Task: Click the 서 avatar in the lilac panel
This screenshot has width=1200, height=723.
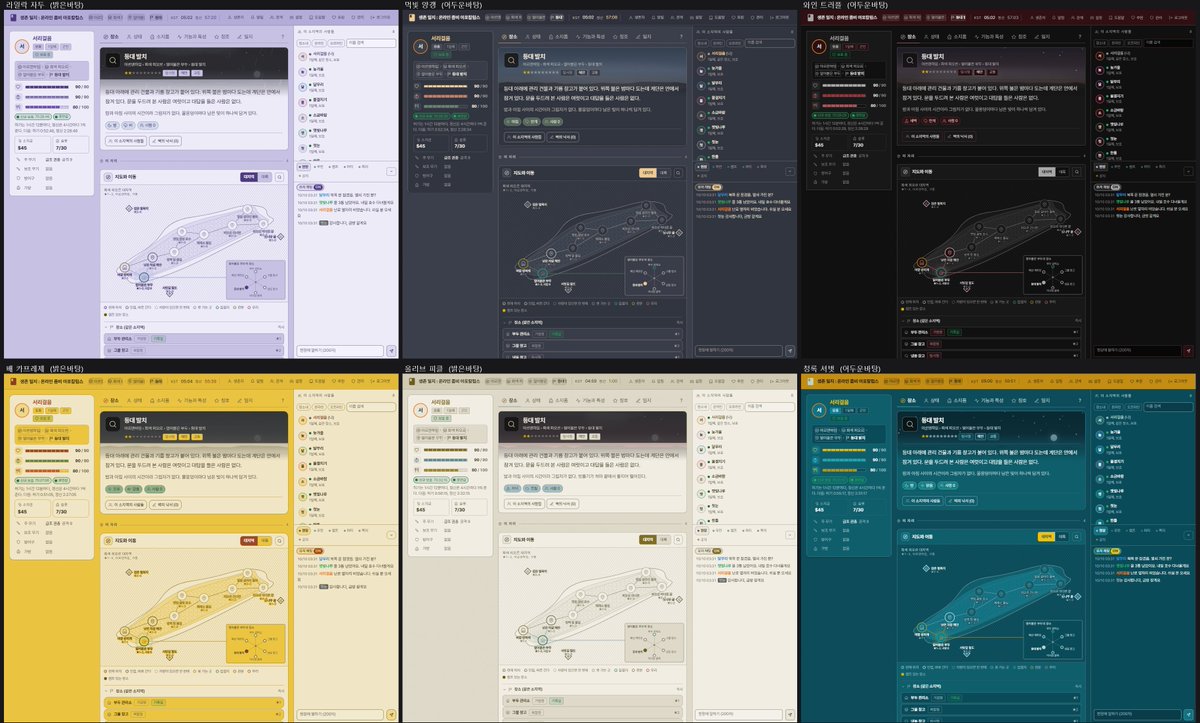Action: [x=24, y=46]
